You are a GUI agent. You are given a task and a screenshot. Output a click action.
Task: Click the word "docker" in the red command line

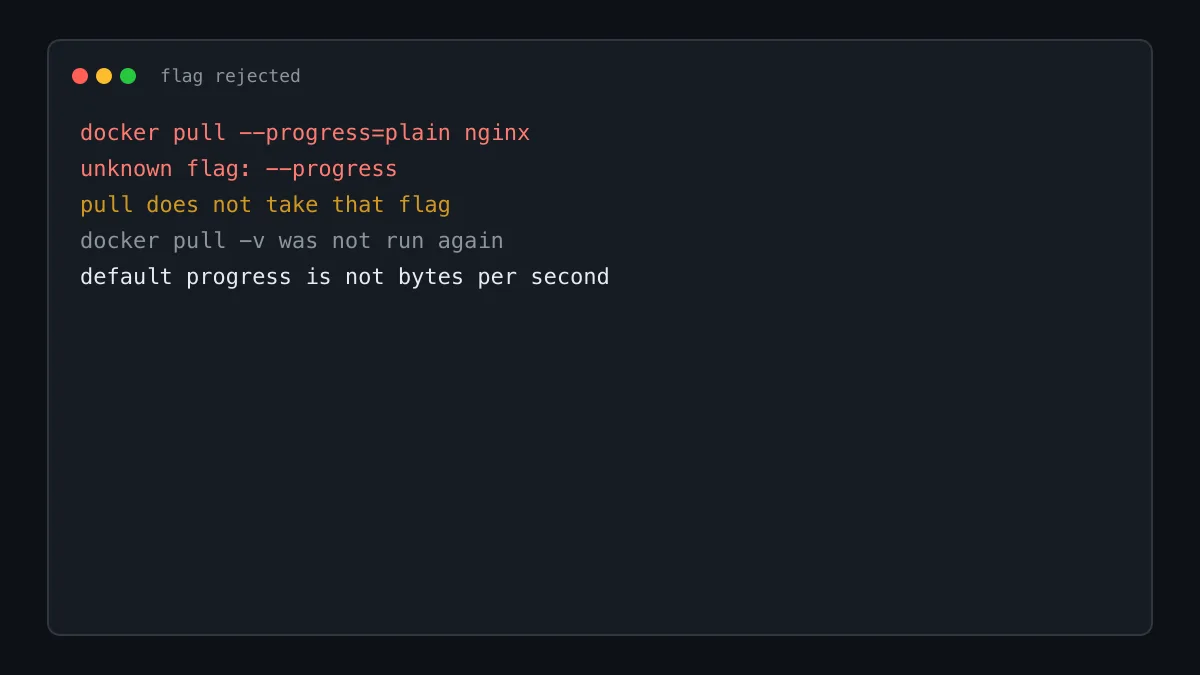click(120, 133)
